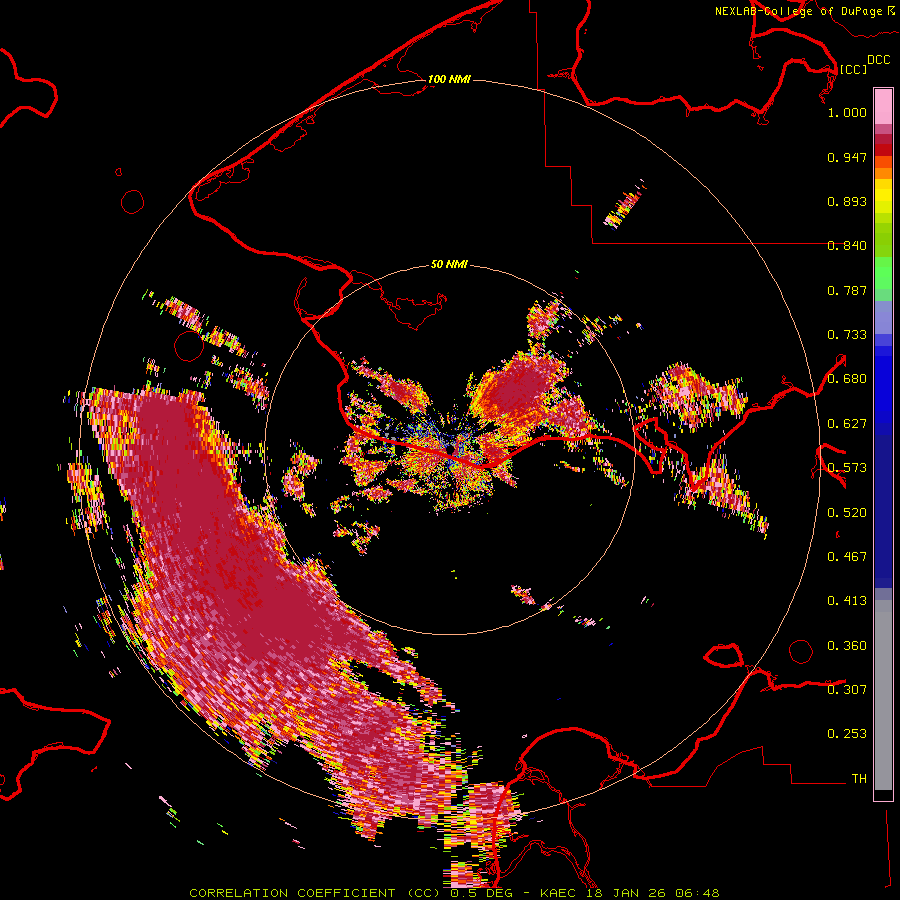Click the 0.520 legend value
The image size is (900, 900).
(847, 513)
